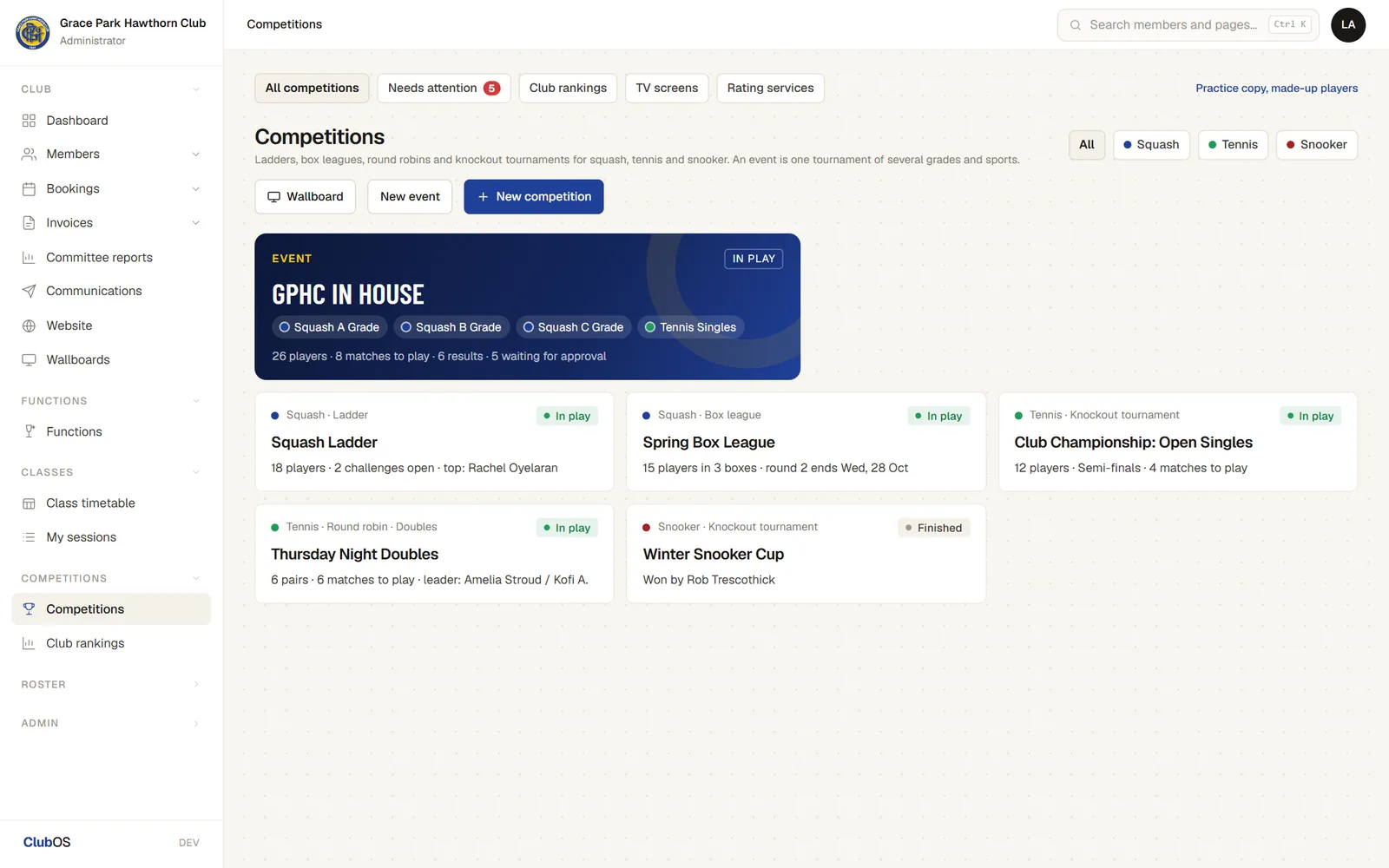
Task: Click the sidebar Club rankings chart icon
Action: [29, 643]
